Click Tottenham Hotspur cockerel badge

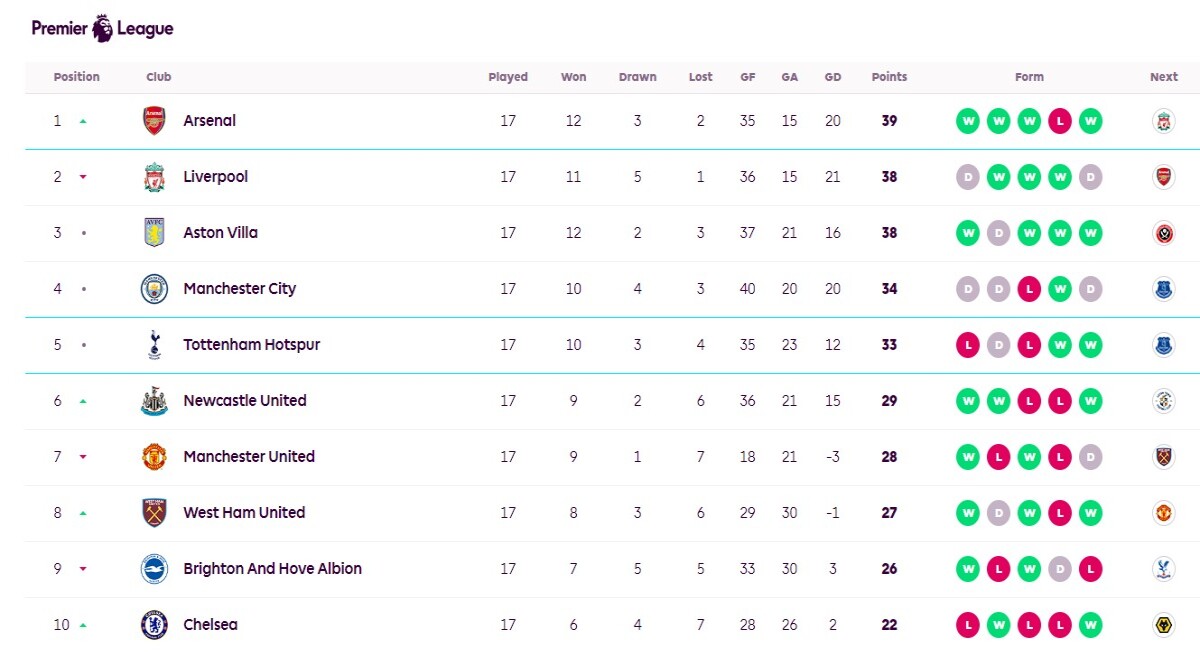pyautogui.click(x=154, y=345)
